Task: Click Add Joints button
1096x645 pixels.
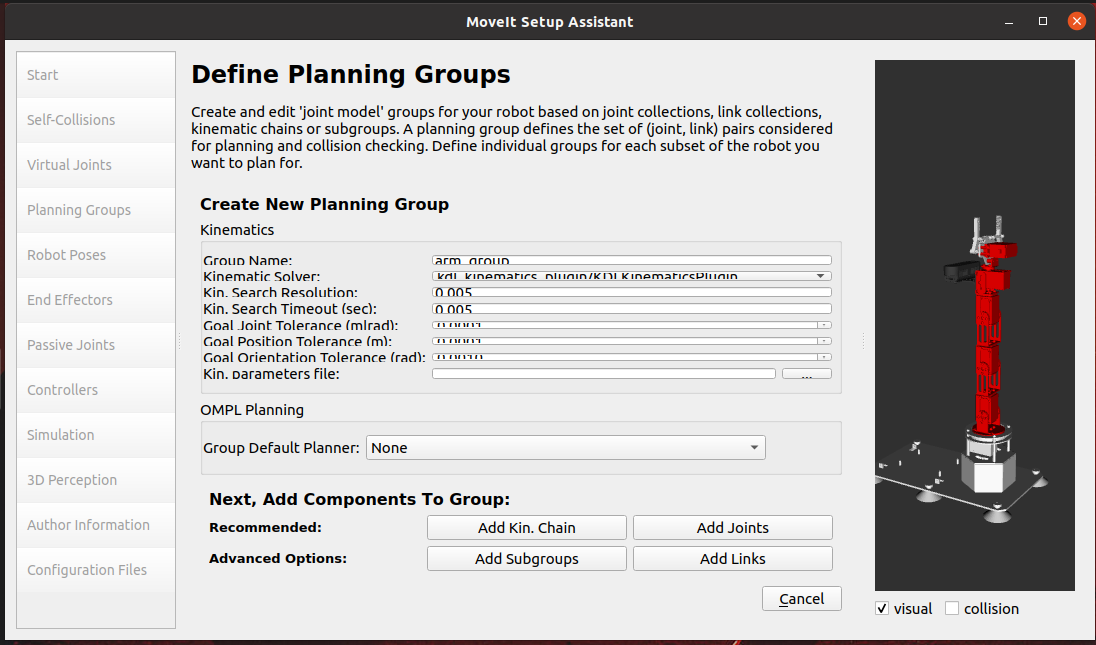Action: click(x=733, y=528)
